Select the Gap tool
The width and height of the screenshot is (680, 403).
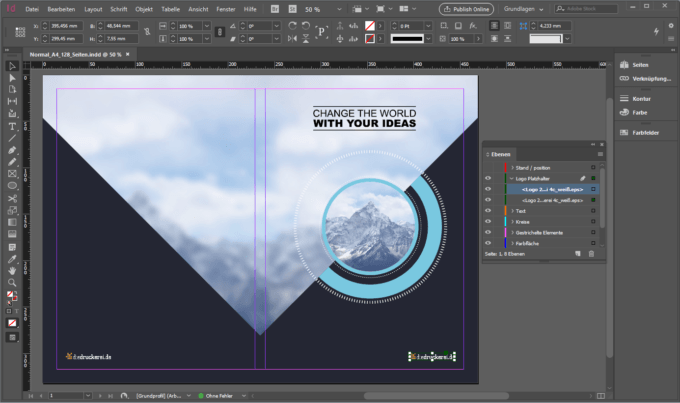pos(12,101)
